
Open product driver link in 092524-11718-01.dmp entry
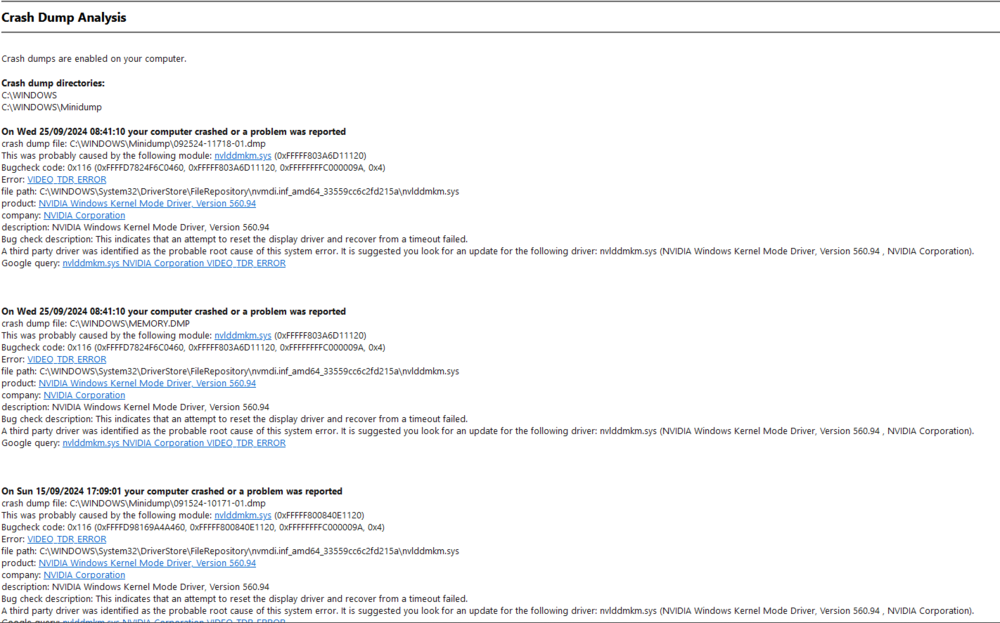pyautogui.click(x=147, y=204)
